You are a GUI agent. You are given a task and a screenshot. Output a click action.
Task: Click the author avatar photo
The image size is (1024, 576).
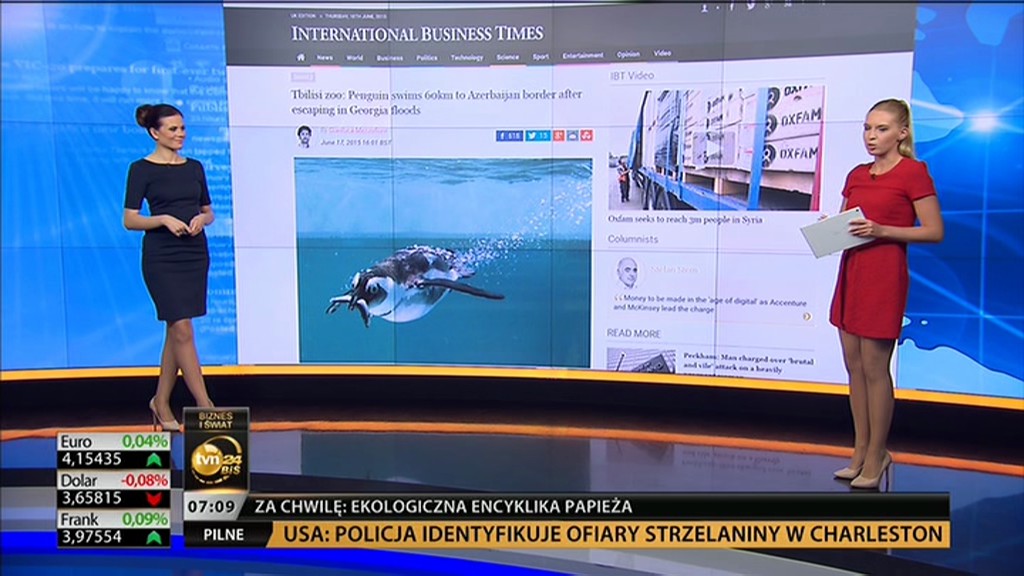(x=304, y=136)
